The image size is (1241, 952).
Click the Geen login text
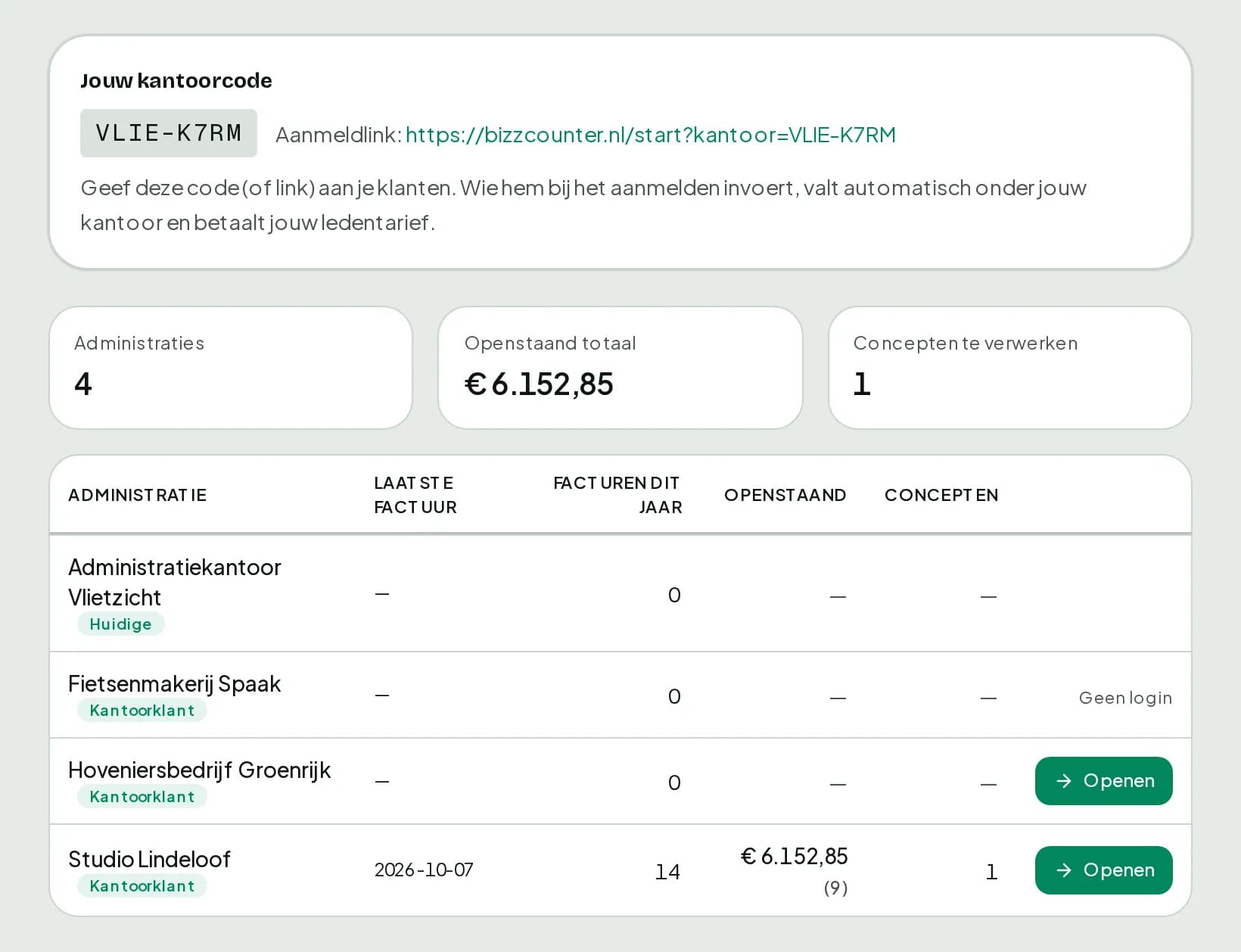(x=1125, y=698)
